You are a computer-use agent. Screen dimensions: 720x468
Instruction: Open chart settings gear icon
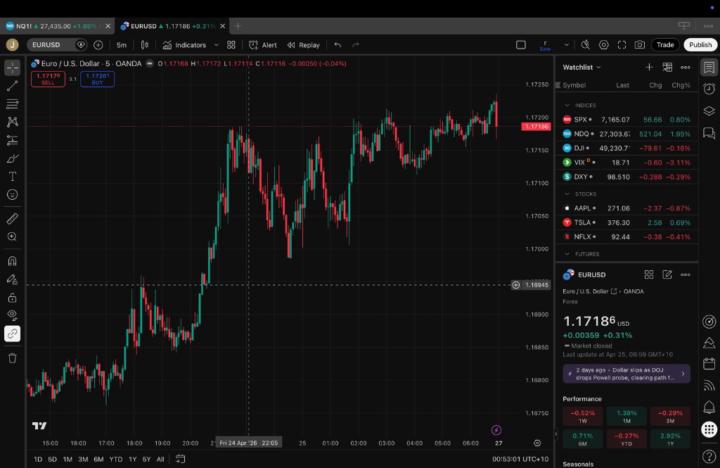tap(603, 45)
